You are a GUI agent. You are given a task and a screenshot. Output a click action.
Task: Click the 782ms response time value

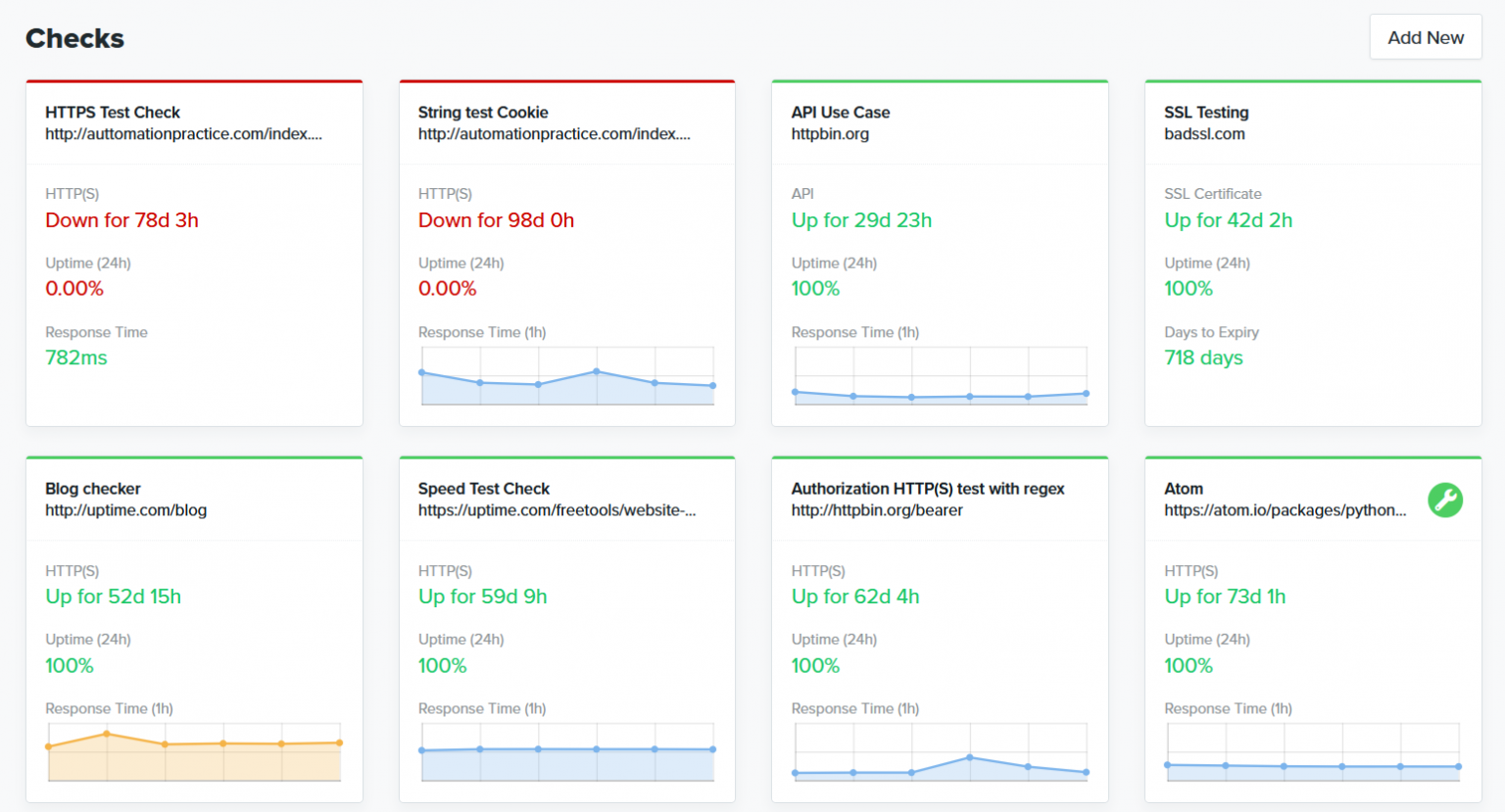(x=76, y=358)
